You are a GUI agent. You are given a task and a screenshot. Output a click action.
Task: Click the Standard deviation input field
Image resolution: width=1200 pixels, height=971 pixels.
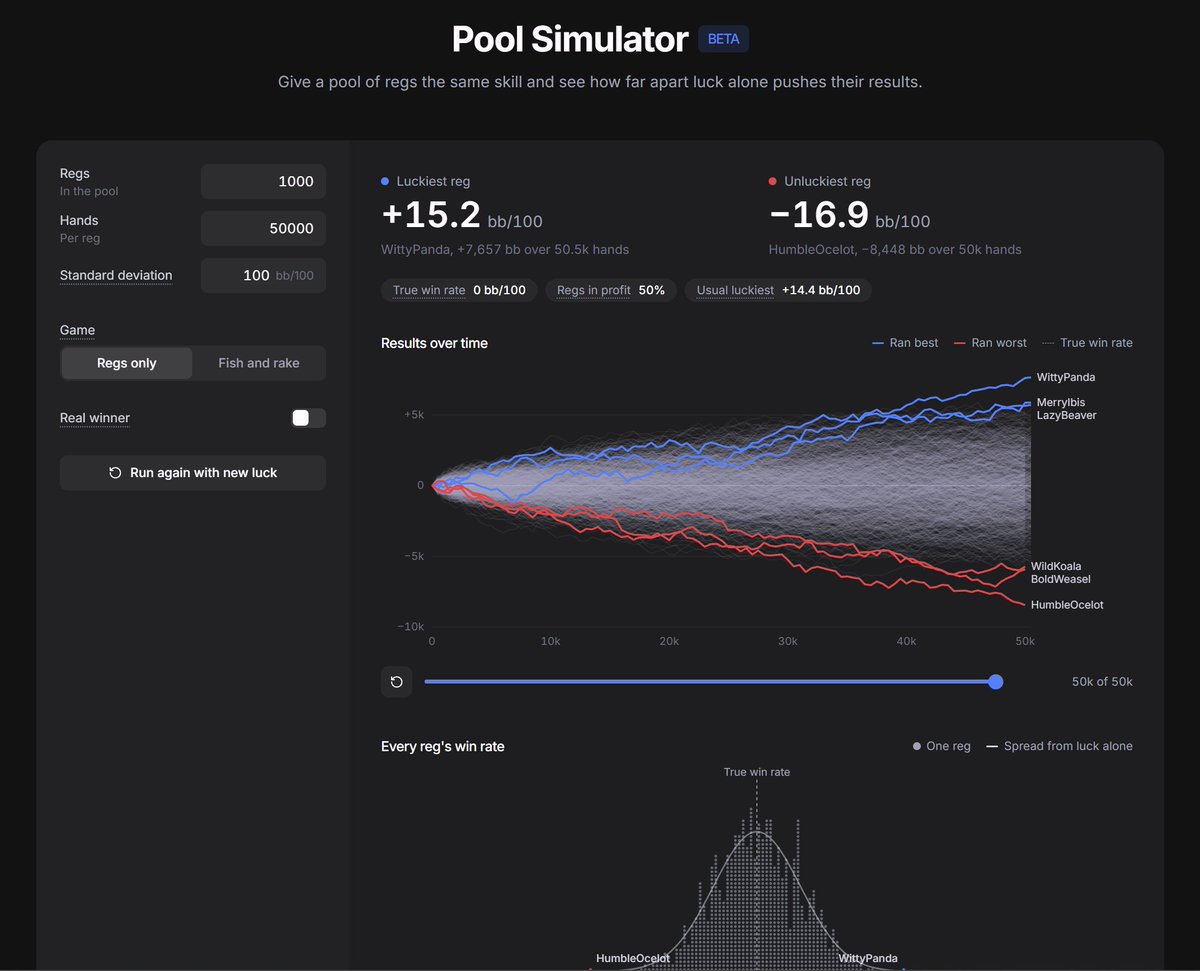pos(263,275)
